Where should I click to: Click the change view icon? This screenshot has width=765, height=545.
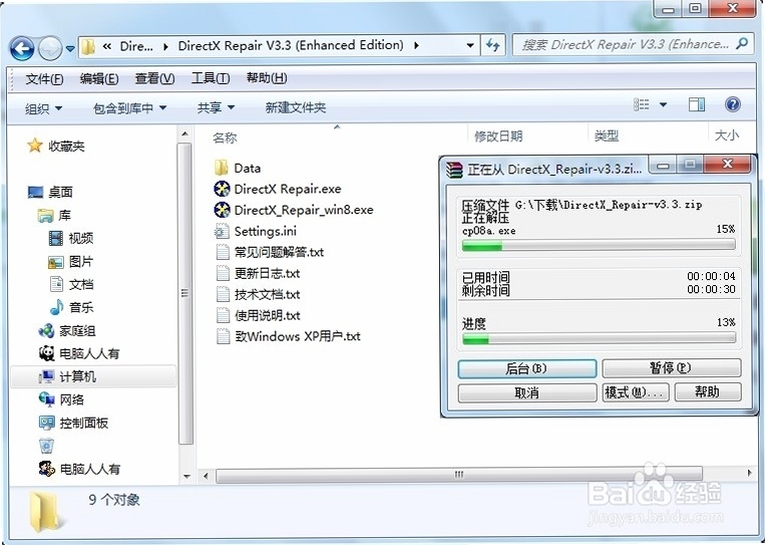click(641, 104)
